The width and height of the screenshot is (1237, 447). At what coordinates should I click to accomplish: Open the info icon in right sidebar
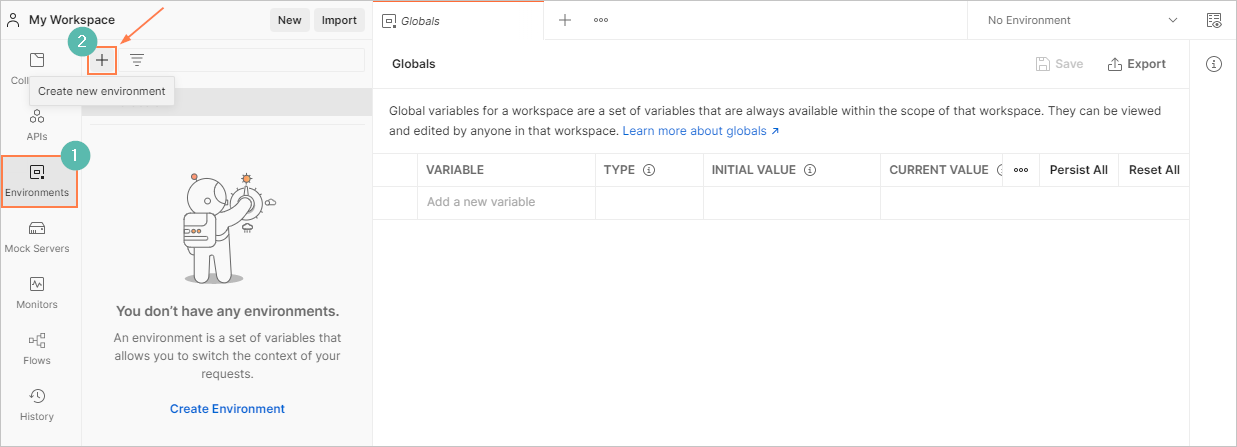click(1214, 64)
